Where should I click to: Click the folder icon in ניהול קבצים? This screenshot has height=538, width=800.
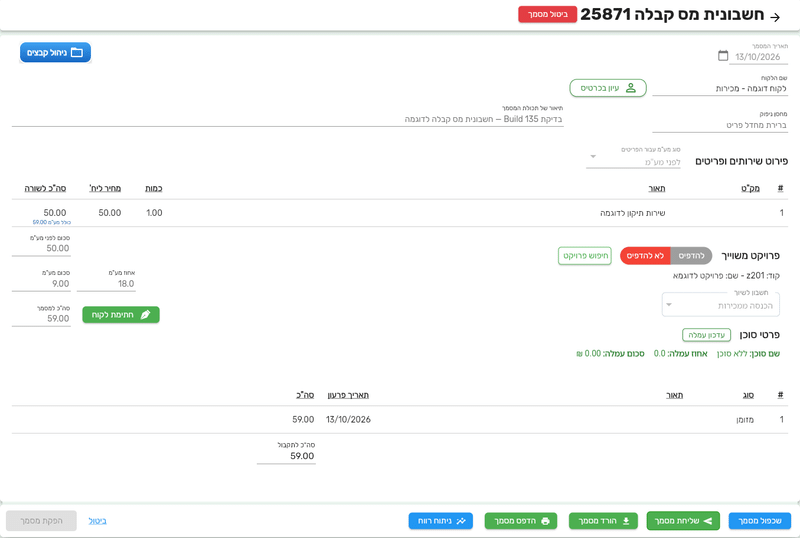pos(77,53)
